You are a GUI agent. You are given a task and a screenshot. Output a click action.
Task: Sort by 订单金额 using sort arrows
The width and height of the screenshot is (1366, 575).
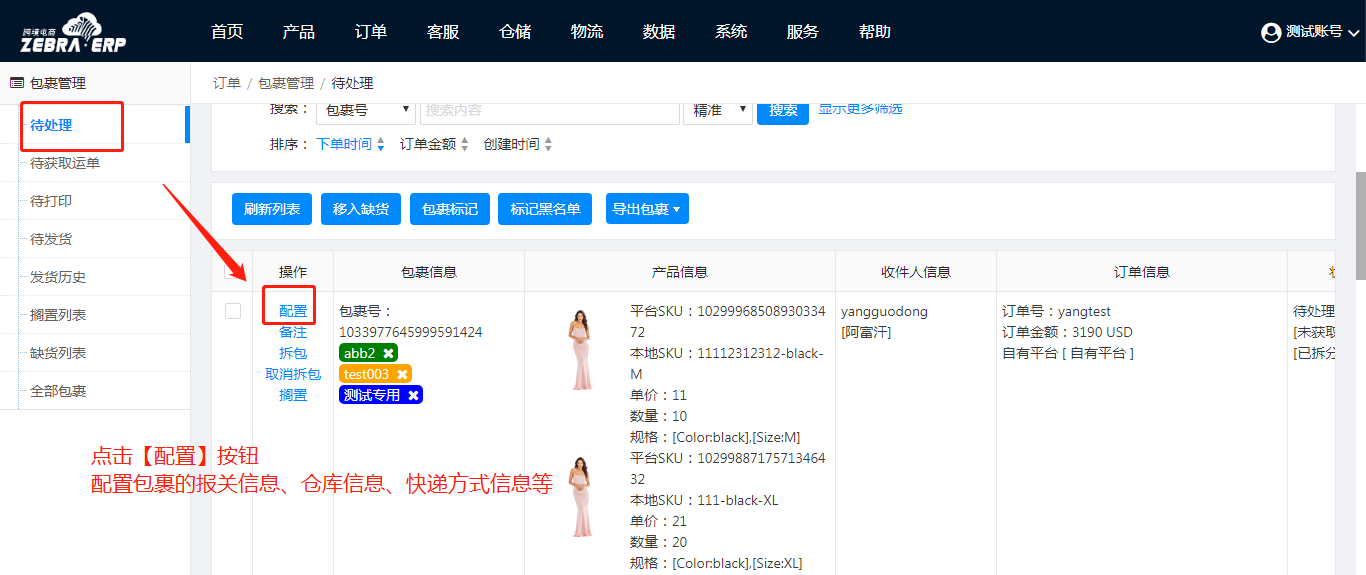[464, 145]
